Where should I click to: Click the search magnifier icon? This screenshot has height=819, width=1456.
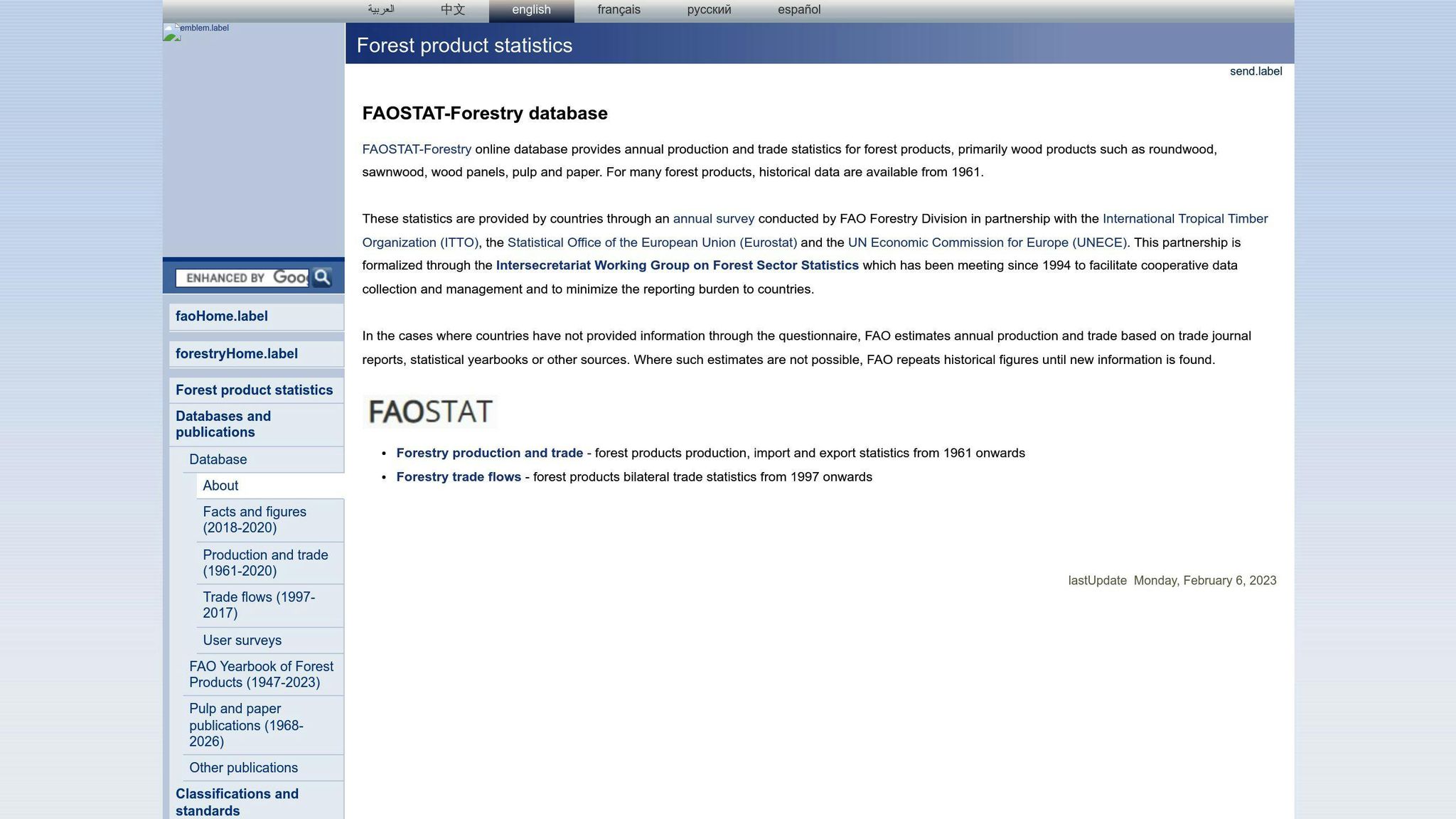322,277
